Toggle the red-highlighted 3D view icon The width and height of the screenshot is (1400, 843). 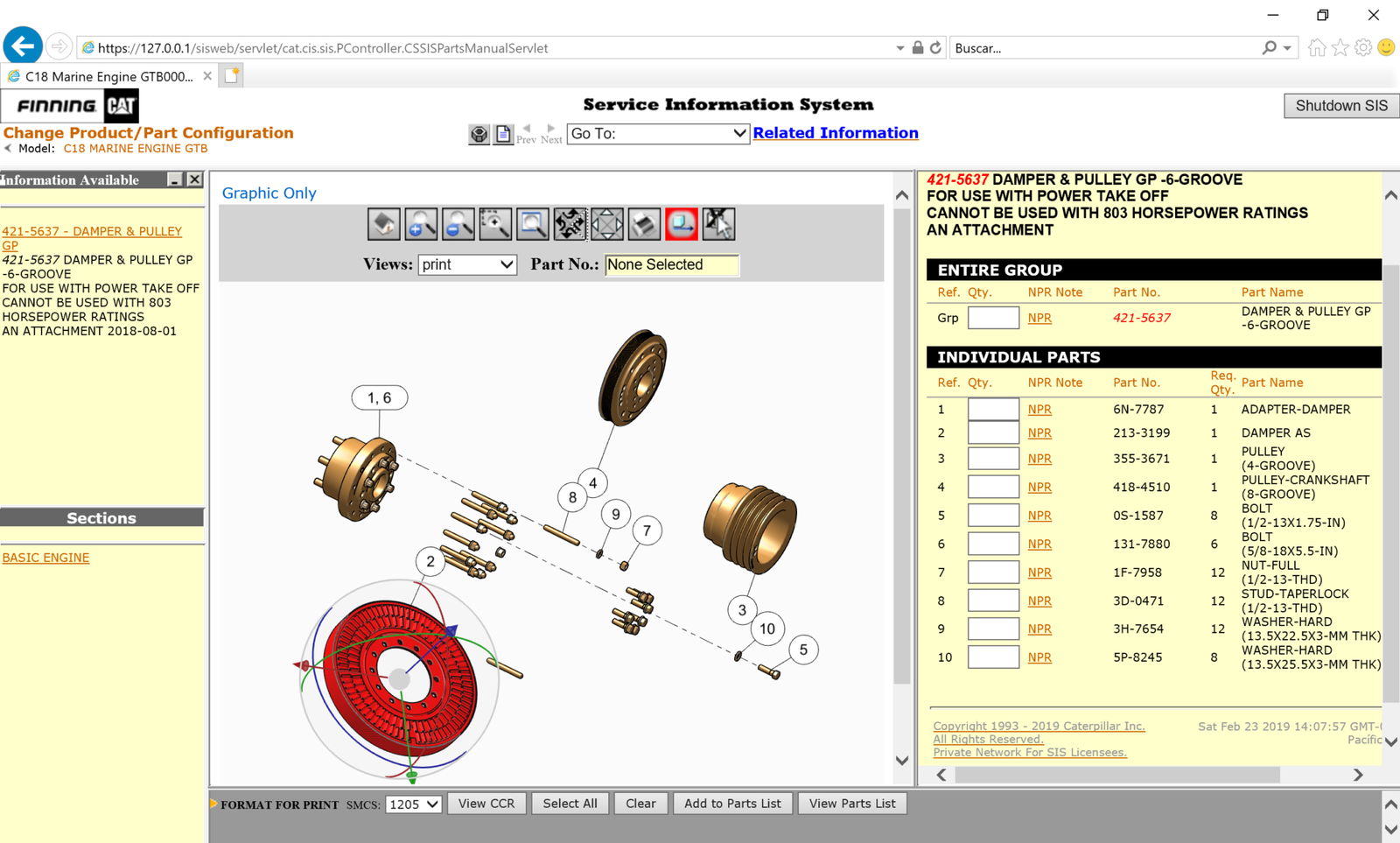681,224
